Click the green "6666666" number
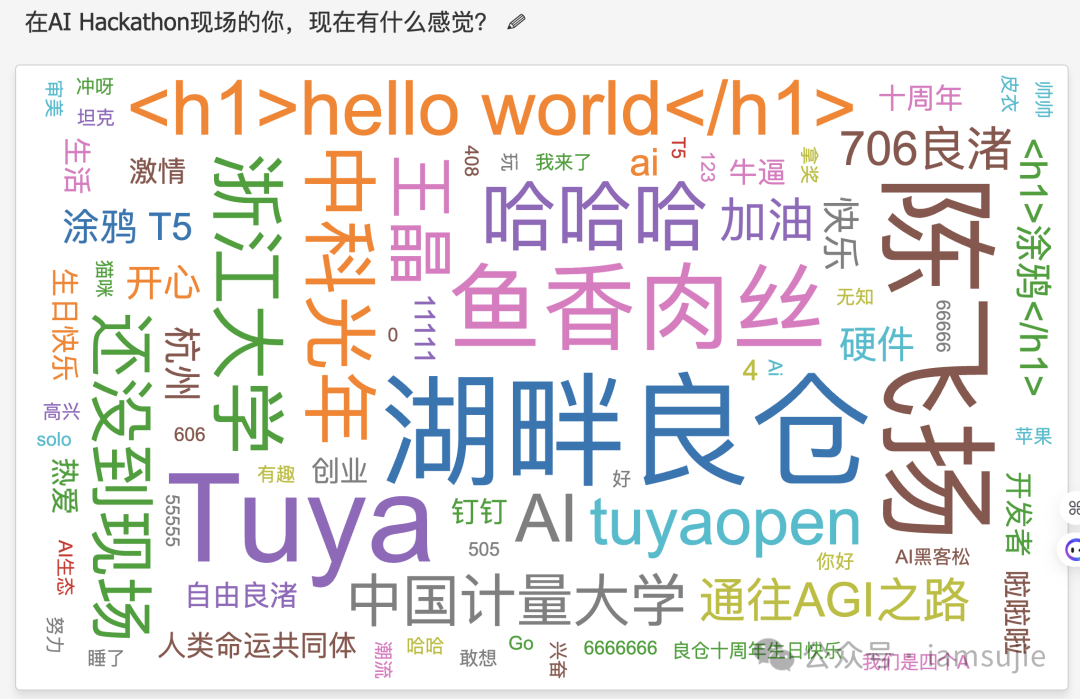The width and height of the screenshot is (1080, 699). click(x=620, y=648)
